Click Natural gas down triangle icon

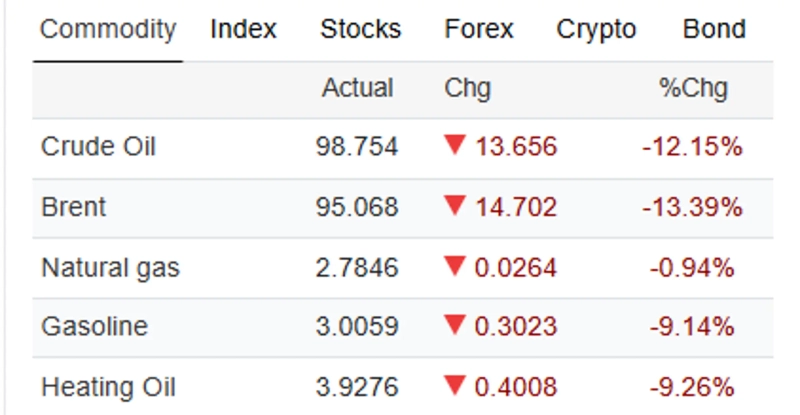(456, 267)
